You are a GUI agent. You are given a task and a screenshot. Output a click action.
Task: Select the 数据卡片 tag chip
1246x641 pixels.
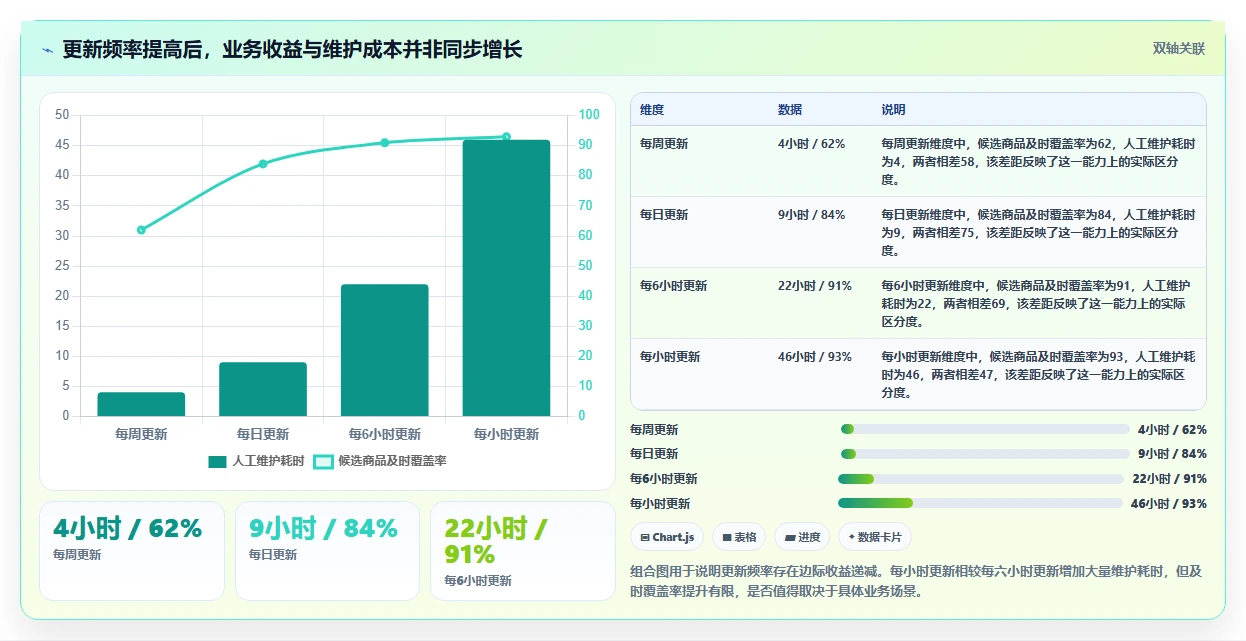[875, 537]
